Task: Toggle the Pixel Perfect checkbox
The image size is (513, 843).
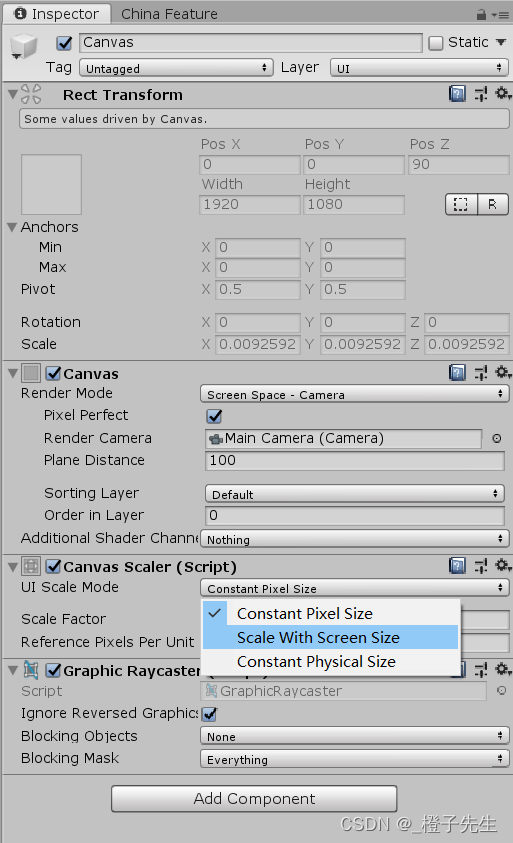Action: click(x=214, y=416)
